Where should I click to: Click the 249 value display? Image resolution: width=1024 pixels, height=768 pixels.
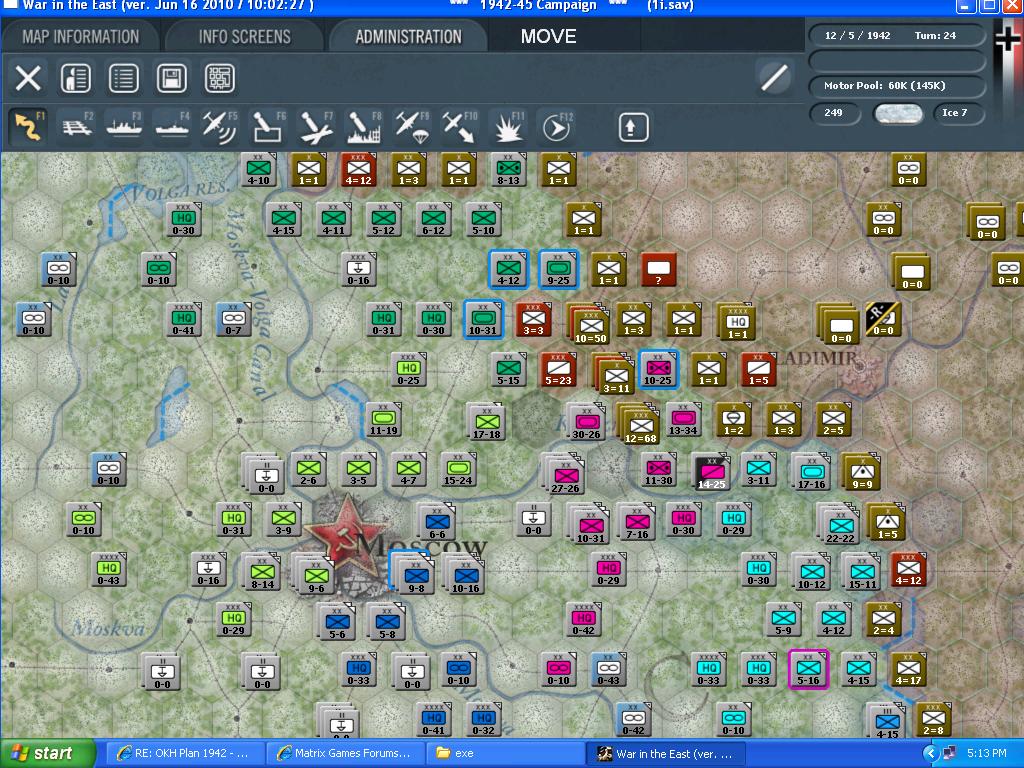click(833, 112)
